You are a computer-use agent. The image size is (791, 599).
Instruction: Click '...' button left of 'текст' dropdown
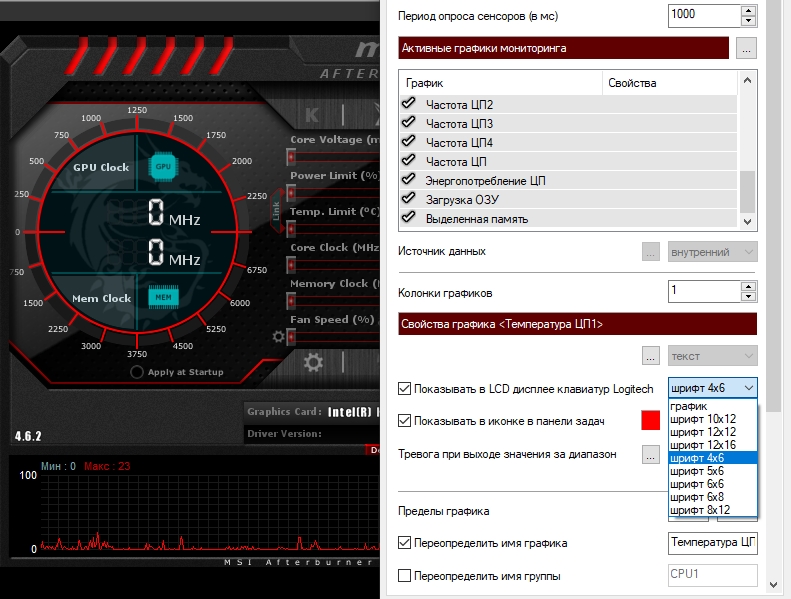[x=651, y=356]
